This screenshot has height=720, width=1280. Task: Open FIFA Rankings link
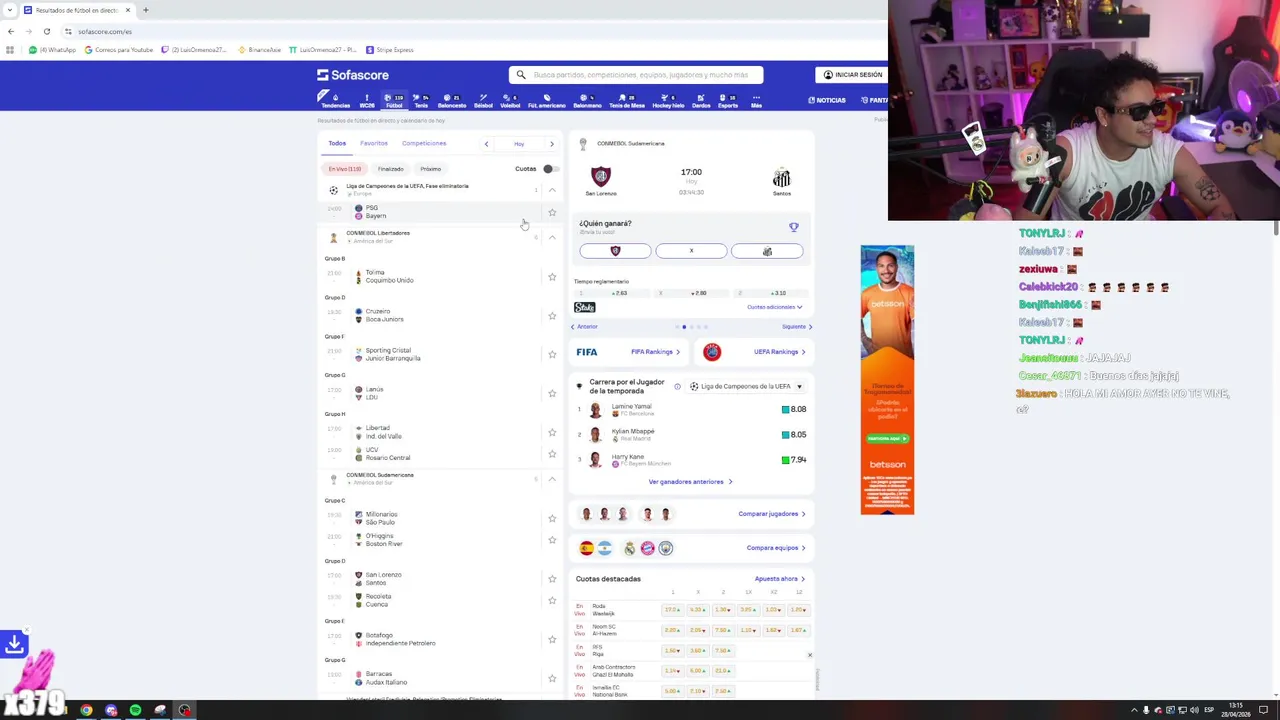(x=655, y=352)
